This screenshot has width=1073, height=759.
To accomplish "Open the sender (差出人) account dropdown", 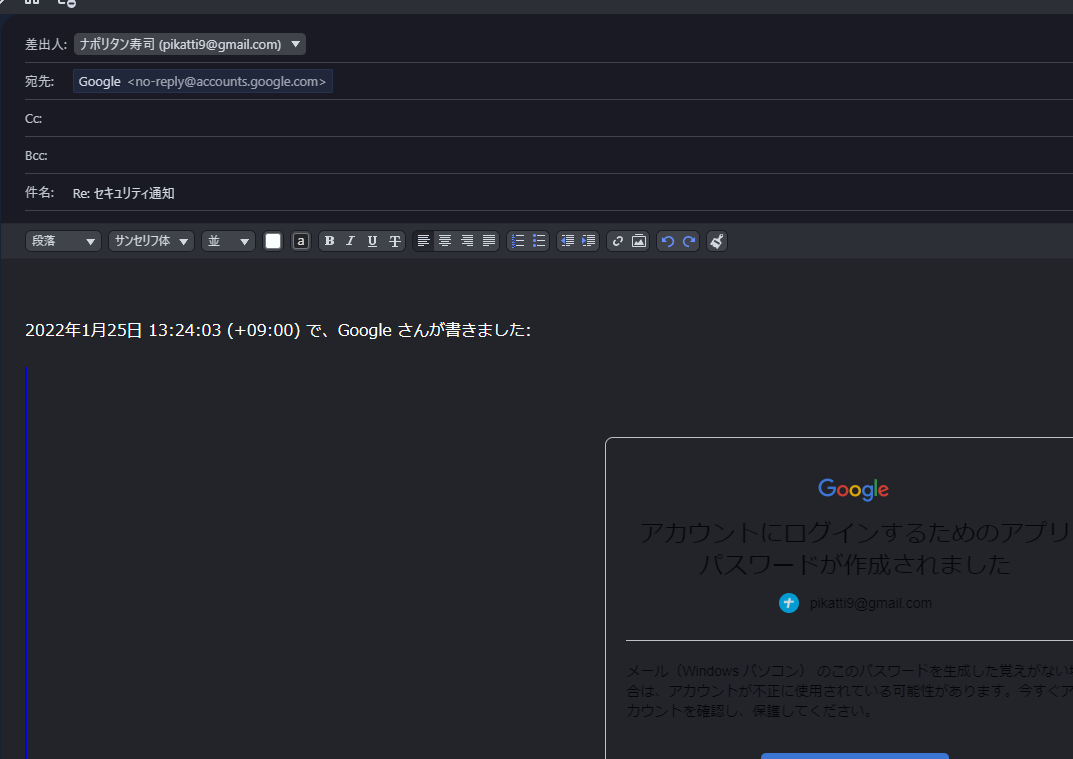I will tap(190, 44).
